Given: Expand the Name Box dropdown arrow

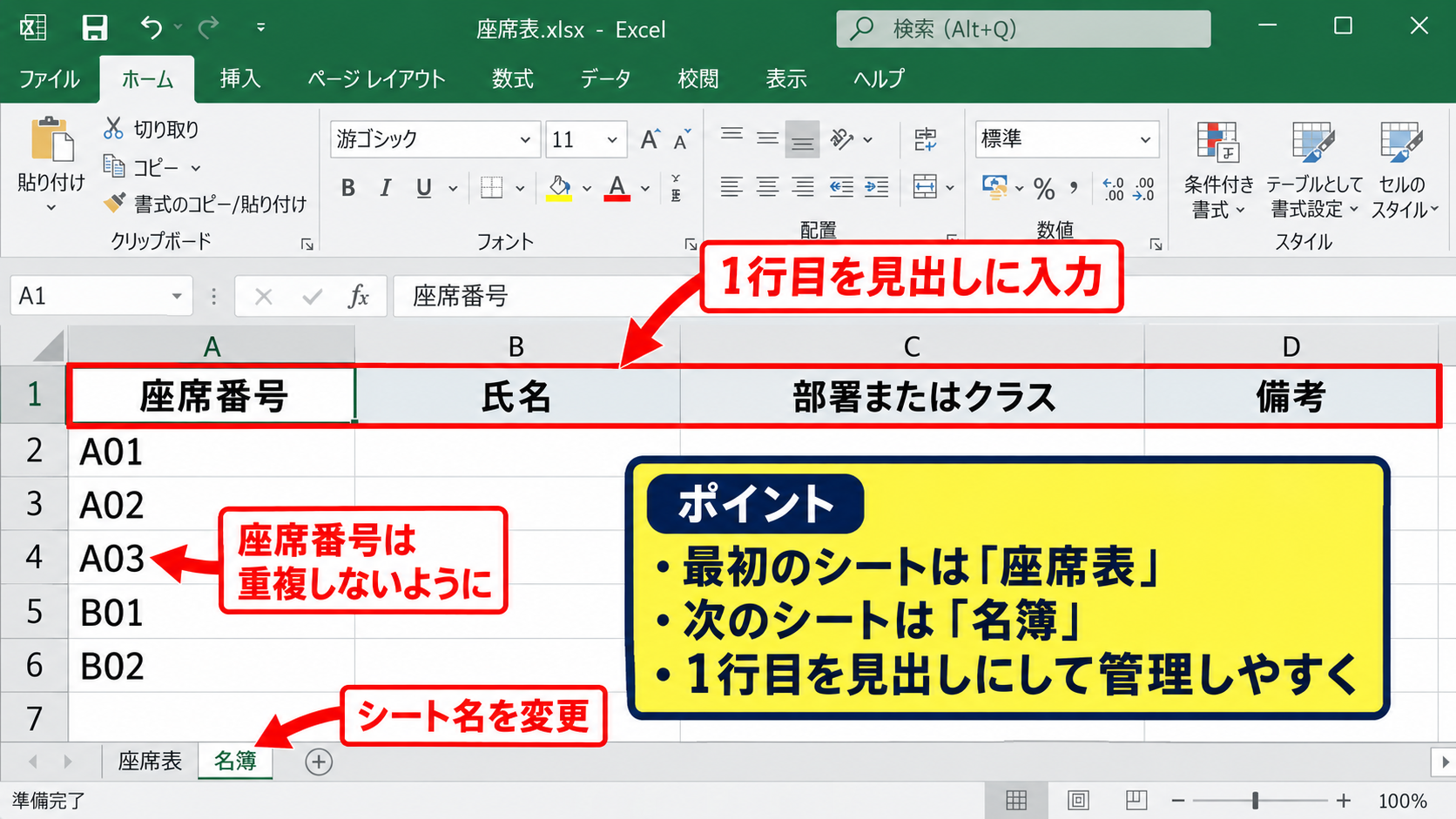Looking at the screenshot, I should tap(177, 297).
